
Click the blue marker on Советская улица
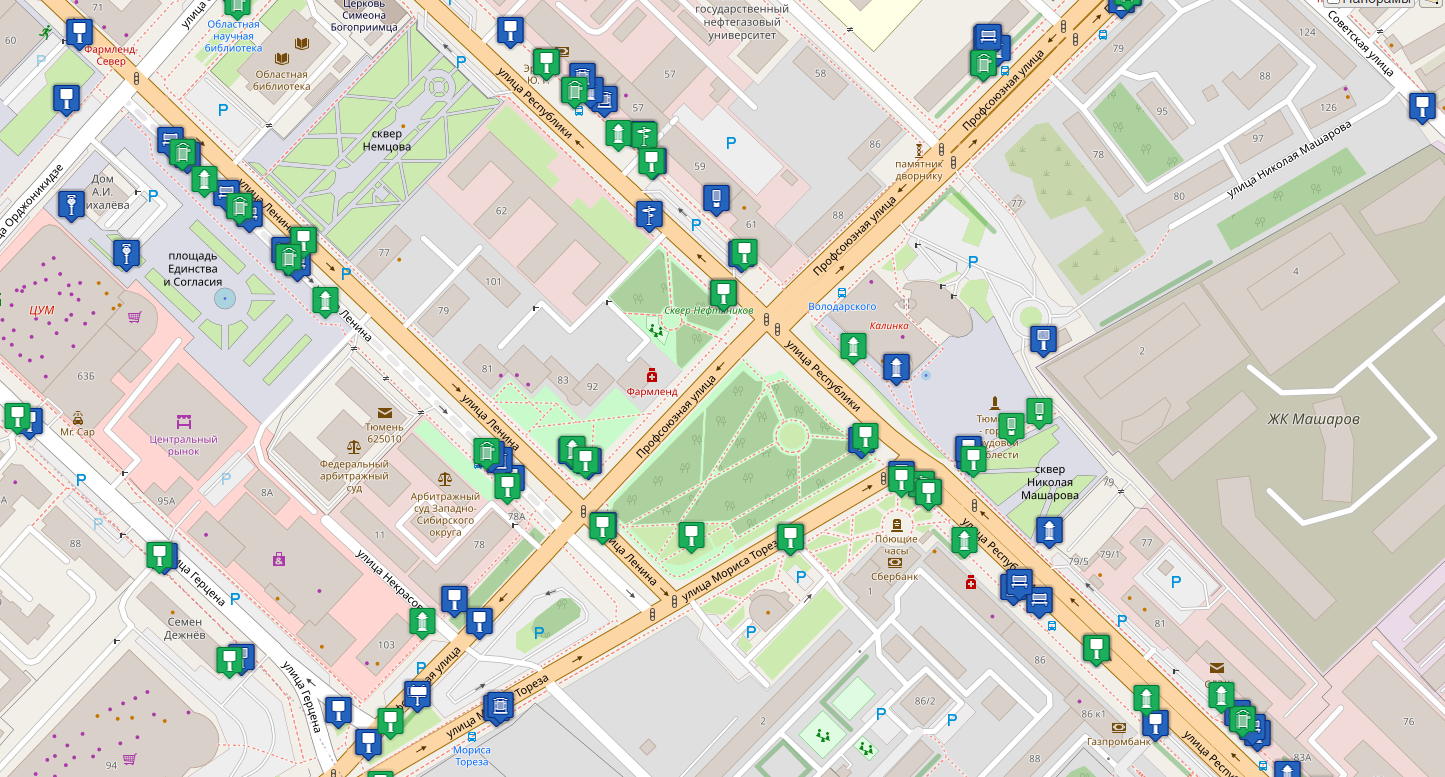[x=1421, y=105]
